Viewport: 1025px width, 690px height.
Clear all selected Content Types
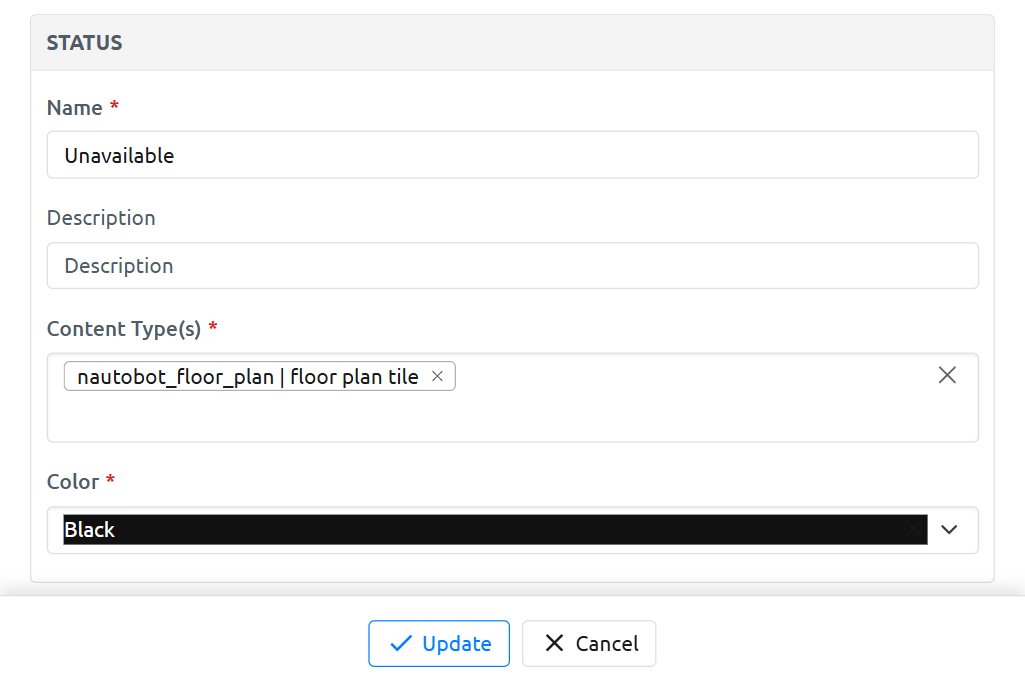click(x=947, y=375)
